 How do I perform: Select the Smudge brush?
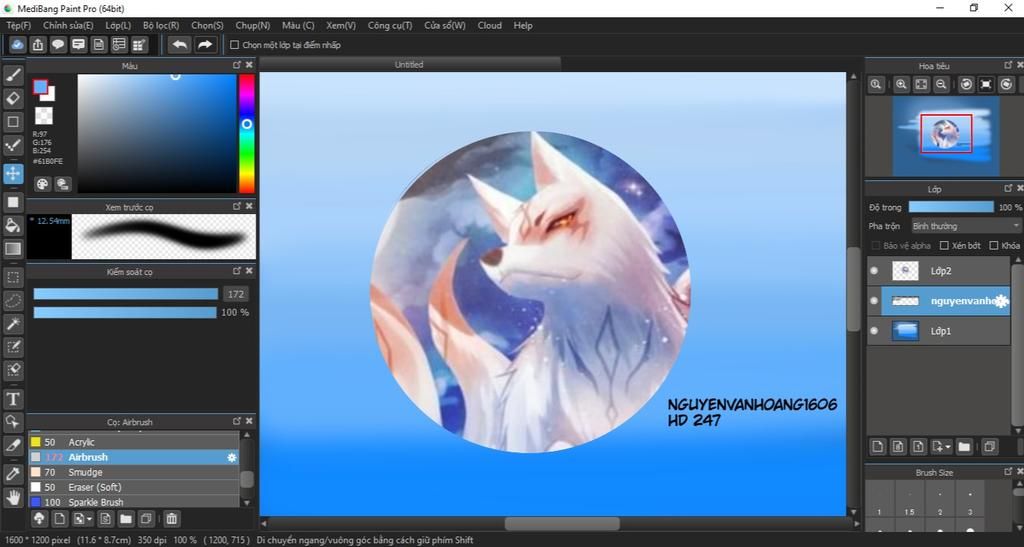[x=134, y=472]
